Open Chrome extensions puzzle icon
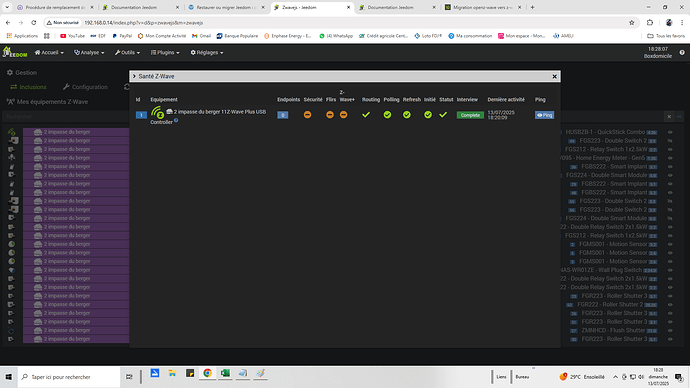Image resolution: width=690 pixels, height=388 pixels. point(650,22)
